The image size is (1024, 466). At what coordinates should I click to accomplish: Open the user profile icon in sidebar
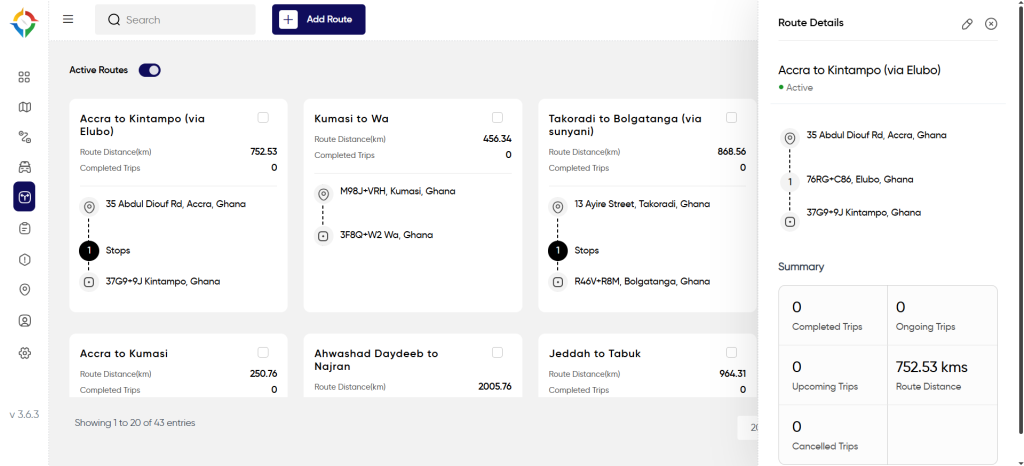tap(24, 320)
